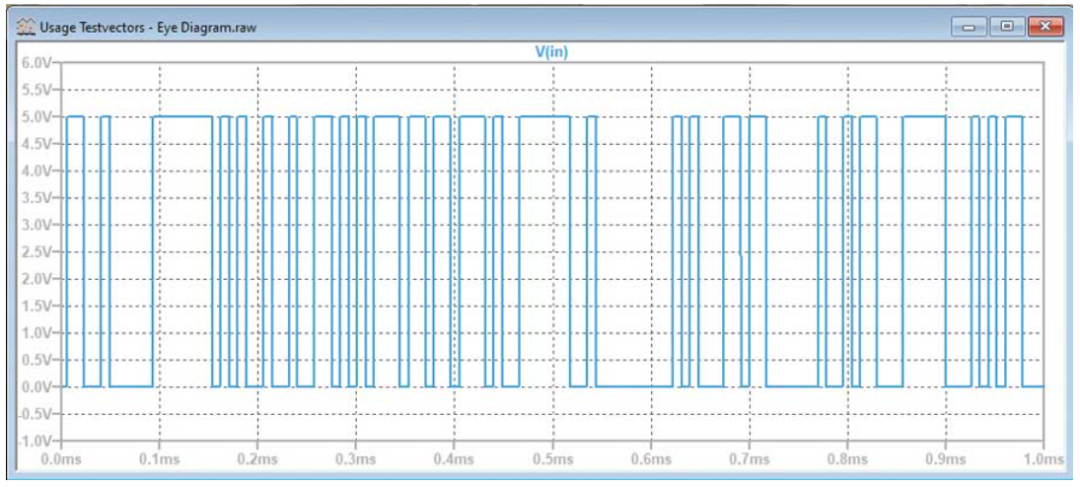Click the 2.5V vertical axis label

(39, 252)
